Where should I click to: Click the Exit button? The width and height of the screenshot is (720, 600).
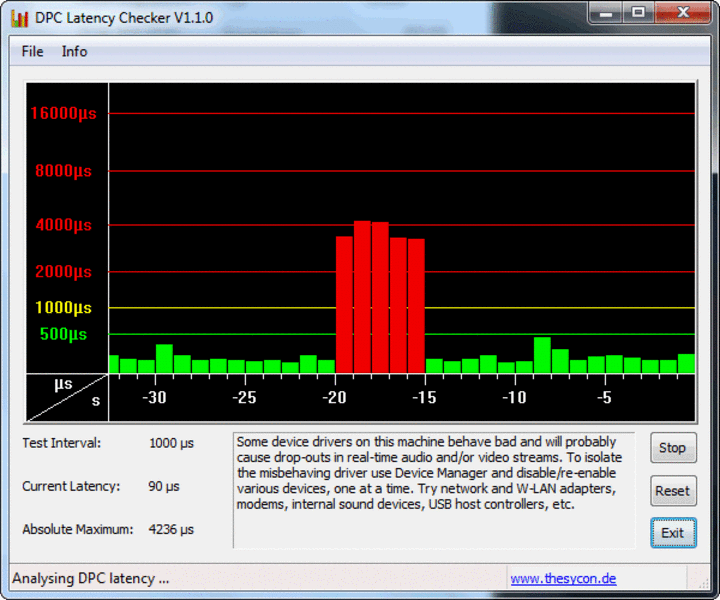pos(673,533)
